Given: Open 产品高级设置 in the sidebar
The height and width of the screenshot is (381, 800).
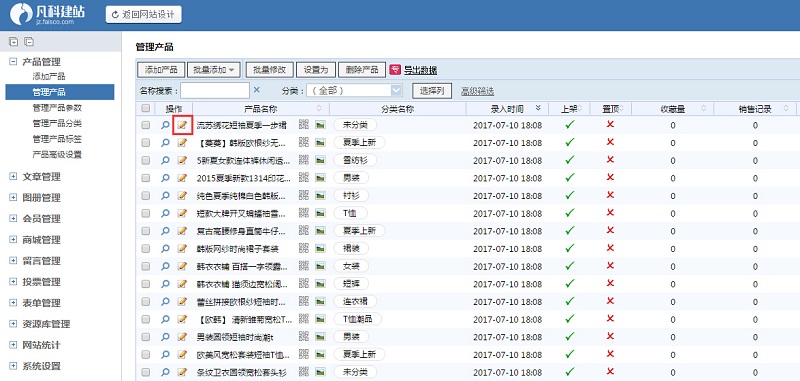Looking at the screenshot, I should click(x=57, y=154).
